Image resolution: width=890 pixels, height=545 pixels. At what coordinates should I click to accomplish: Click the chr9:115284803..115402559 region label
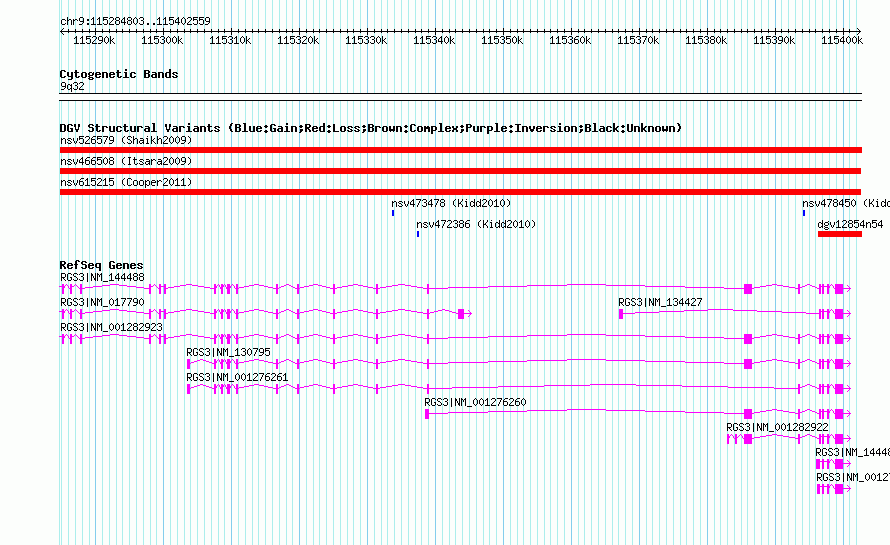tap(135, 21)
